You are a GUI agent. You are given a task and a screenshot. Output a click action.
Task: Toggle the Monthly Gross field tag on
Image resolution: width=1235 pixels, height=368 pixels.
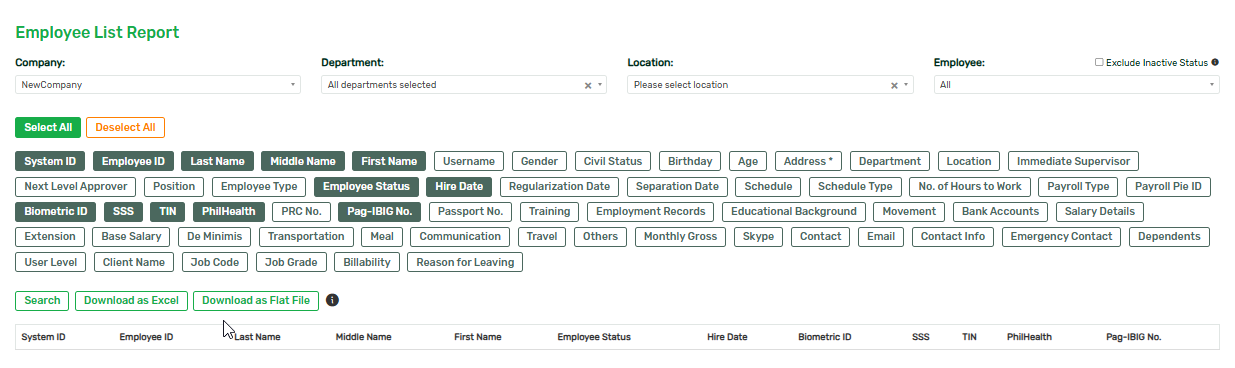680,237
